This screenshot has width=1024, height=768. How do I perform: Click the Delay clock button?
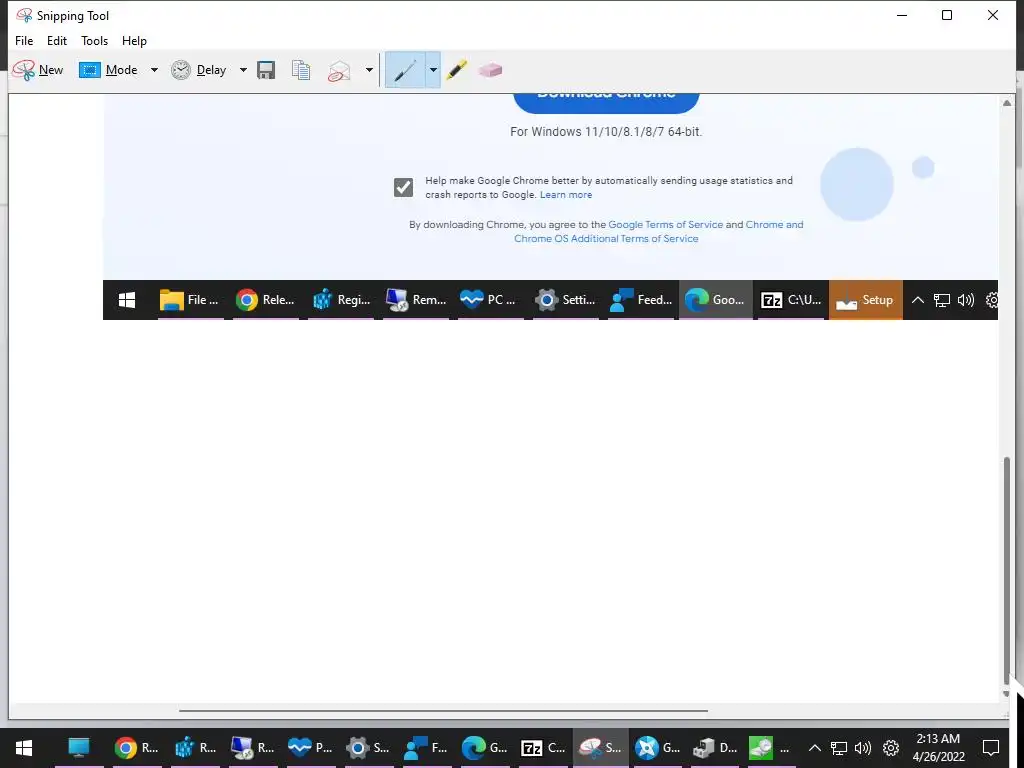[199, 70]
